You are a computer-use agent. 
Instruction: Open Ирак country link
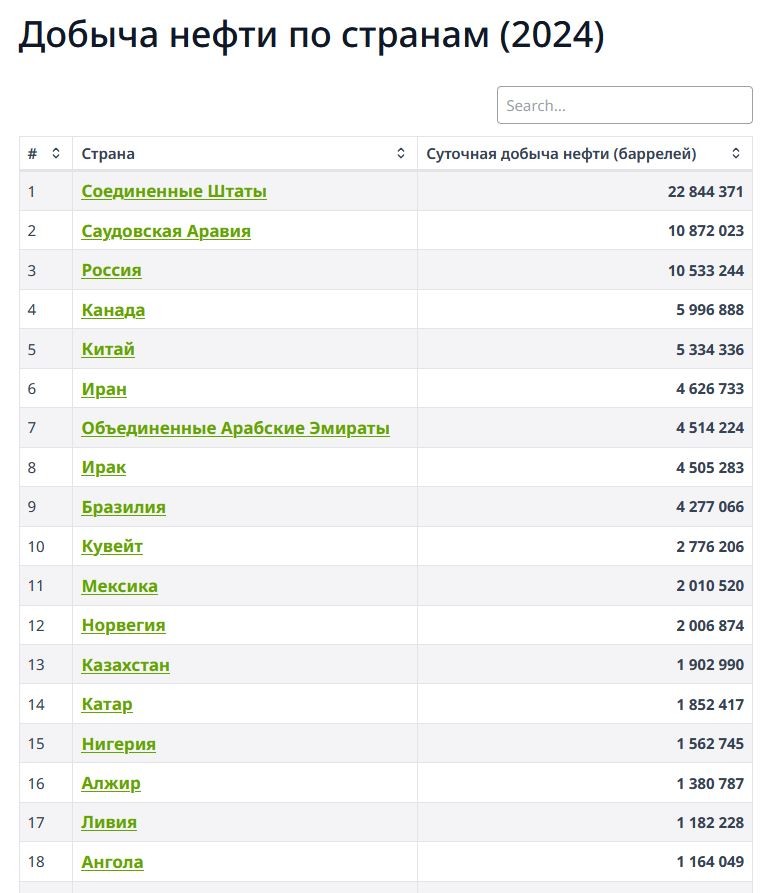pyautogui.click(x=103, y=467)
